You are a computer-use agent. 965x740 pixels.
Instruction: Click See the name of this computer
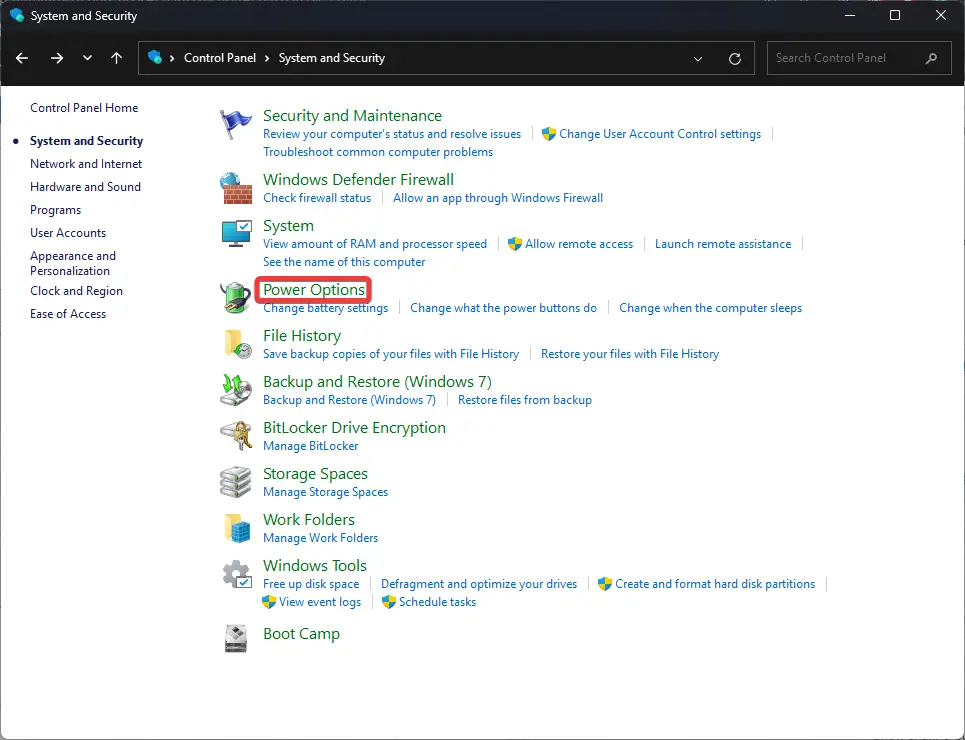pos(344,262)
